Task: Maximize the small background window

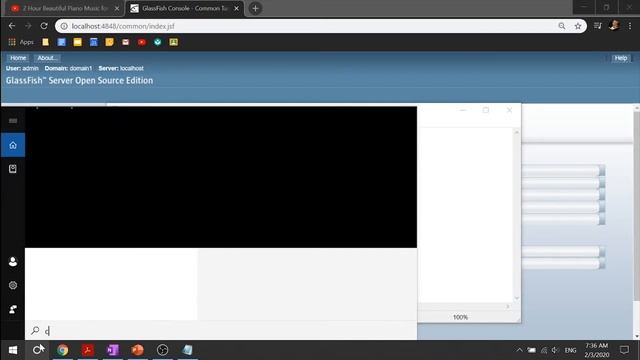Action: pyautogui.click(x=486, y=110)
